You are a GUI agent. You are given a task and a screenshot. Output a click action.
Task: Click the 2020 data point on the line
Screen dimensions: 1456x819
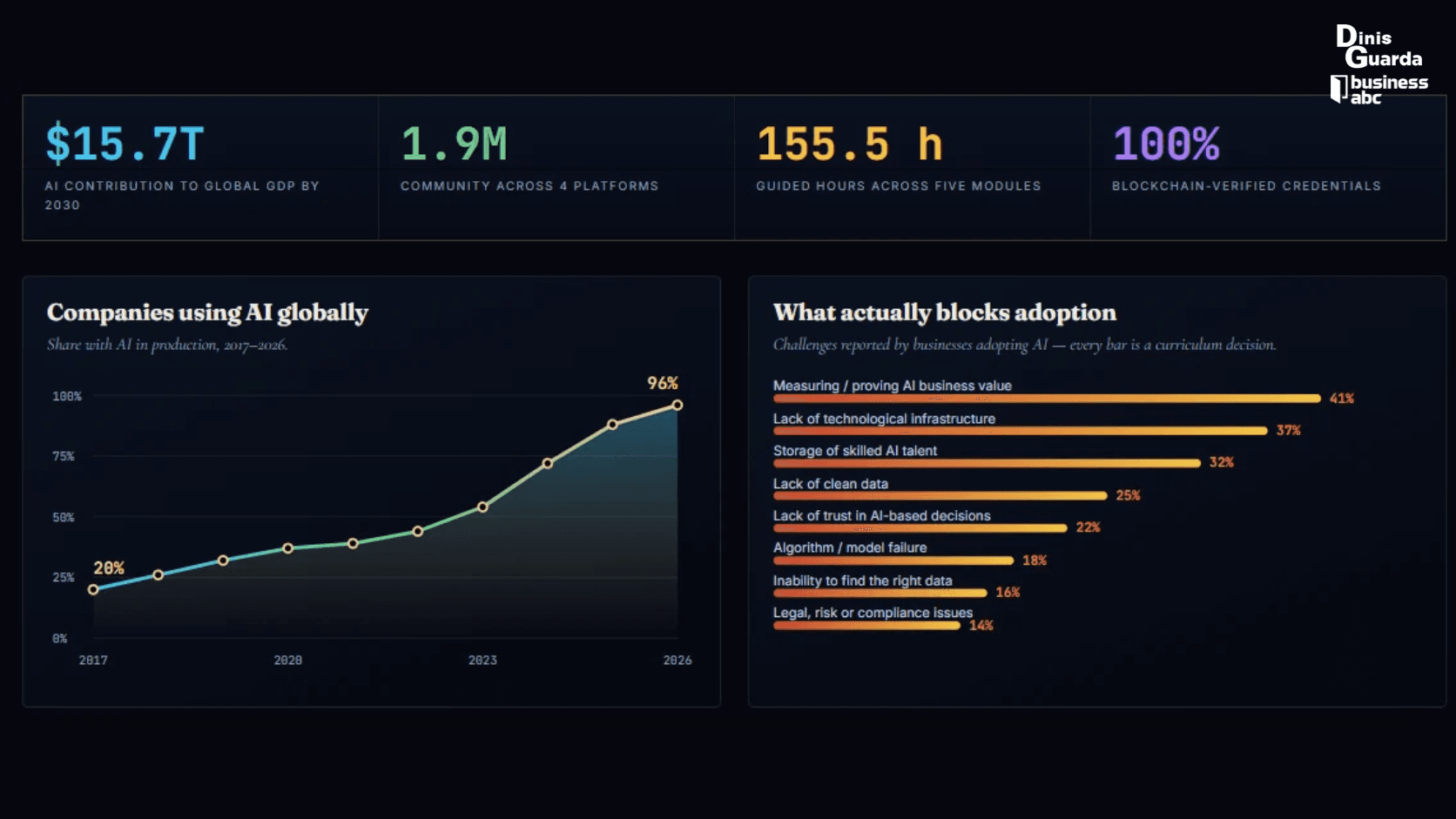(x=288, y=548)
